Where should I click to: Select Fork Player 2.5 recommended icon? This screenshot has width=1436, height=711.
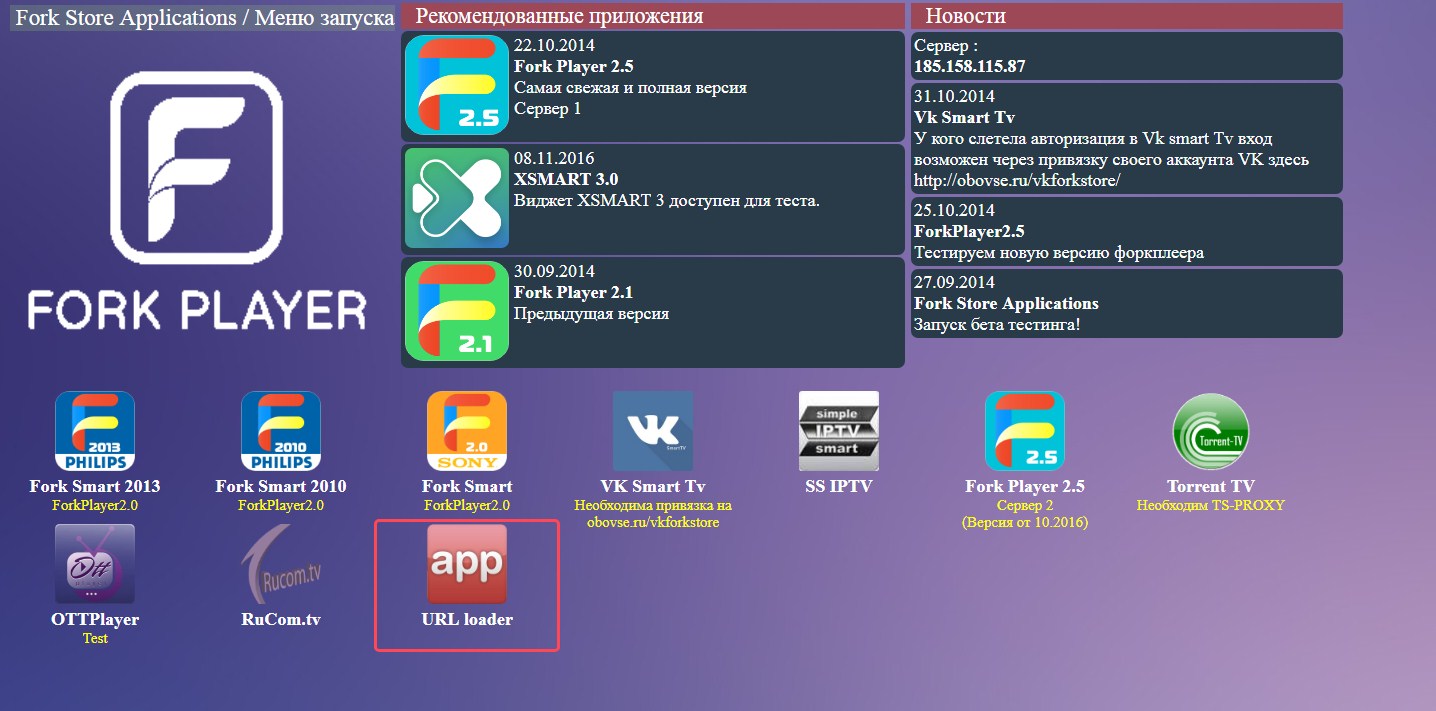457,85
